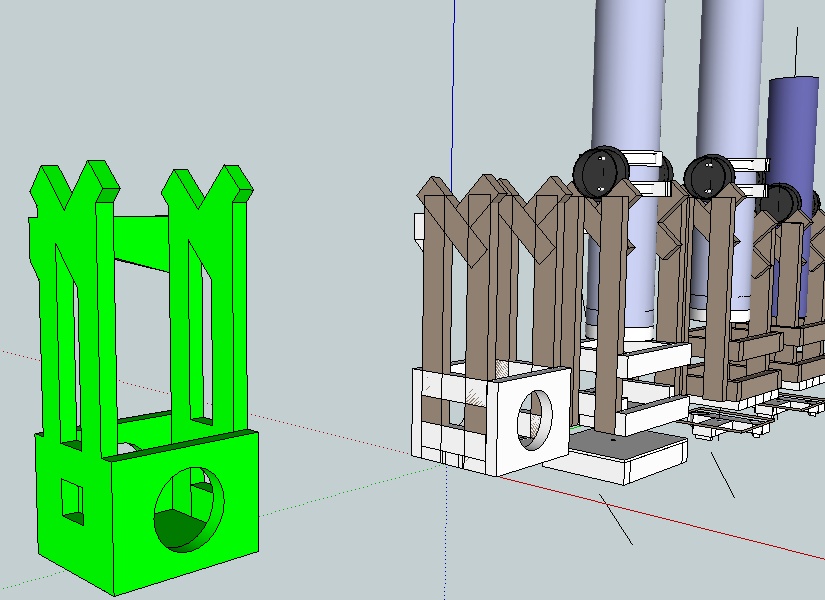The width and height of the screenshot is (825, 600).
Task: Click the leftmost black wheel on the frame
Action: pyautogui.click(x=601, y=170)
